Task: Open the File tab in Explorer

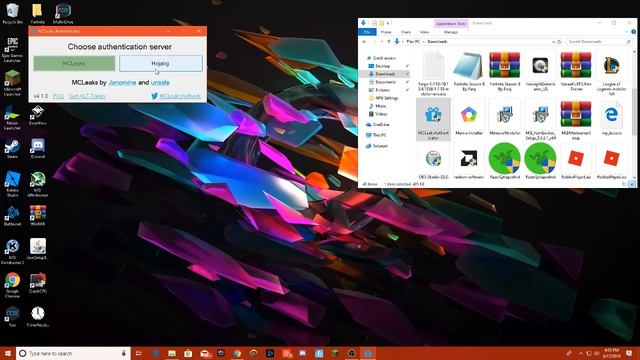Action: click(367, 32)
